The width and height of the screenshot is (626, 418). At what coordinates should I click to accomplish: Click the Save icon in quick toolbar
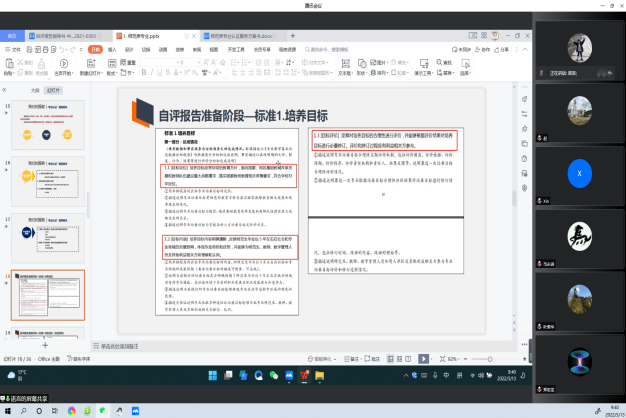[x=29, y=50]
